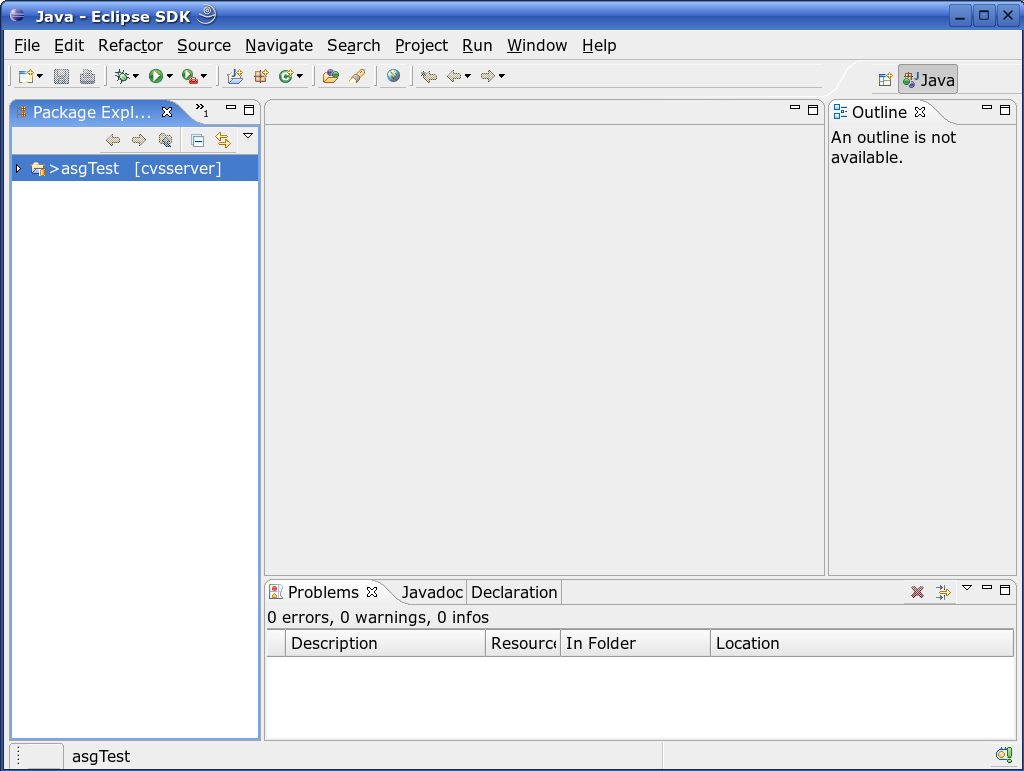Close the Package Explorer tab
Screen dimensions: 1024x771
pos(167,112)
